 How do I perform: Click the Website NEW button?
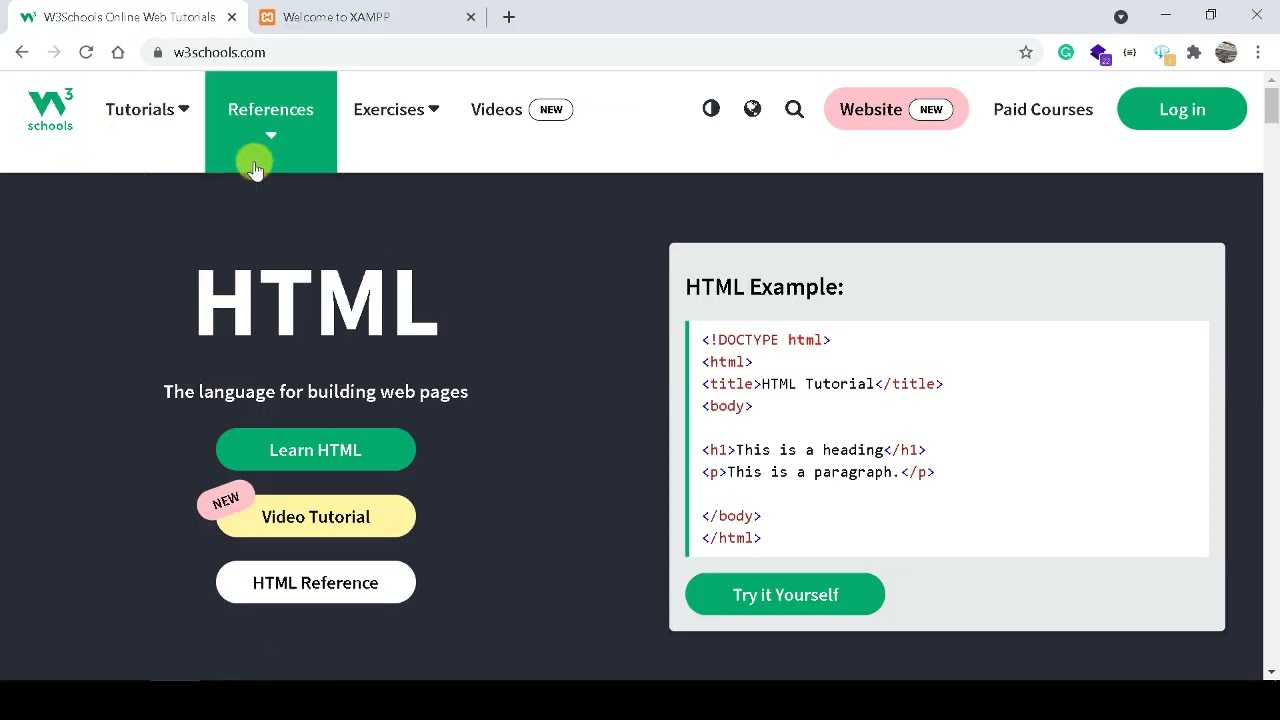896,109
